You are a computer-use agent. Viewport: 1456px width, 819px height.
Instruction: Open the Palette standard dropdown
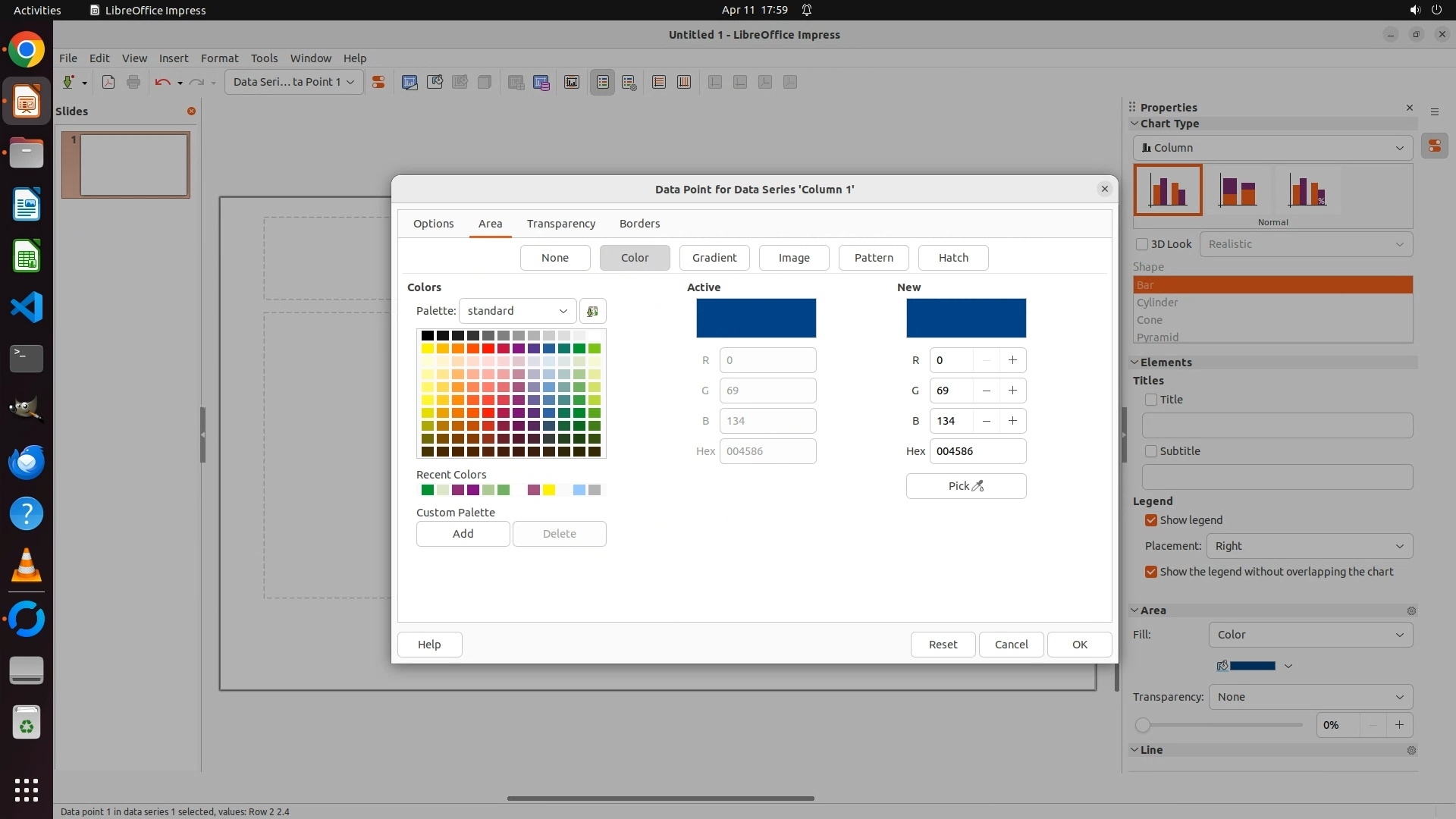517,311
